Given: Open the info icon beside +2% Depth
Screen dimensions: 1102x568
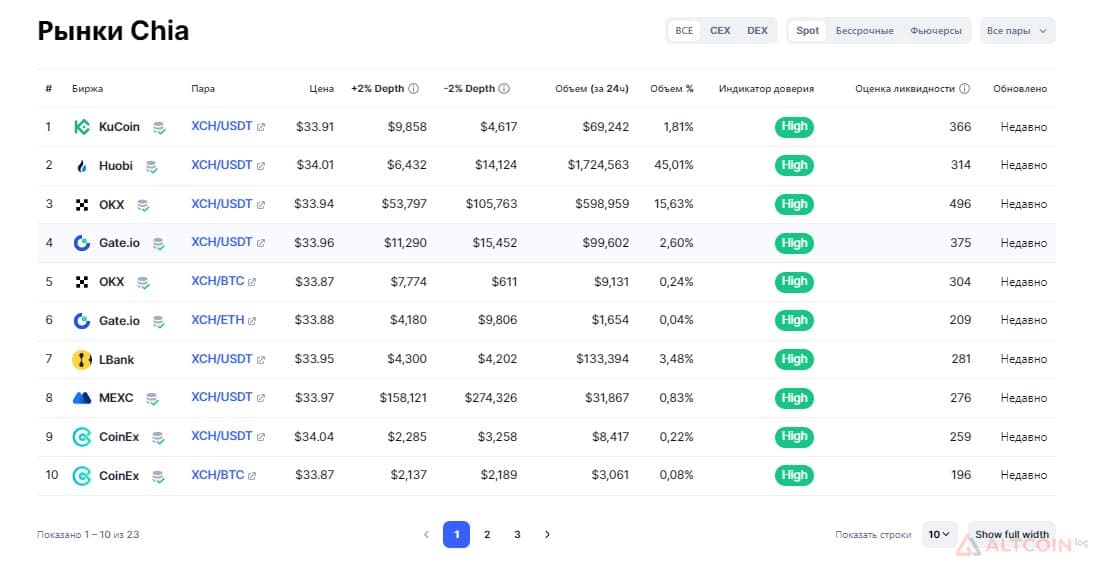Looking at the screenshot, I should click(413, 89).
